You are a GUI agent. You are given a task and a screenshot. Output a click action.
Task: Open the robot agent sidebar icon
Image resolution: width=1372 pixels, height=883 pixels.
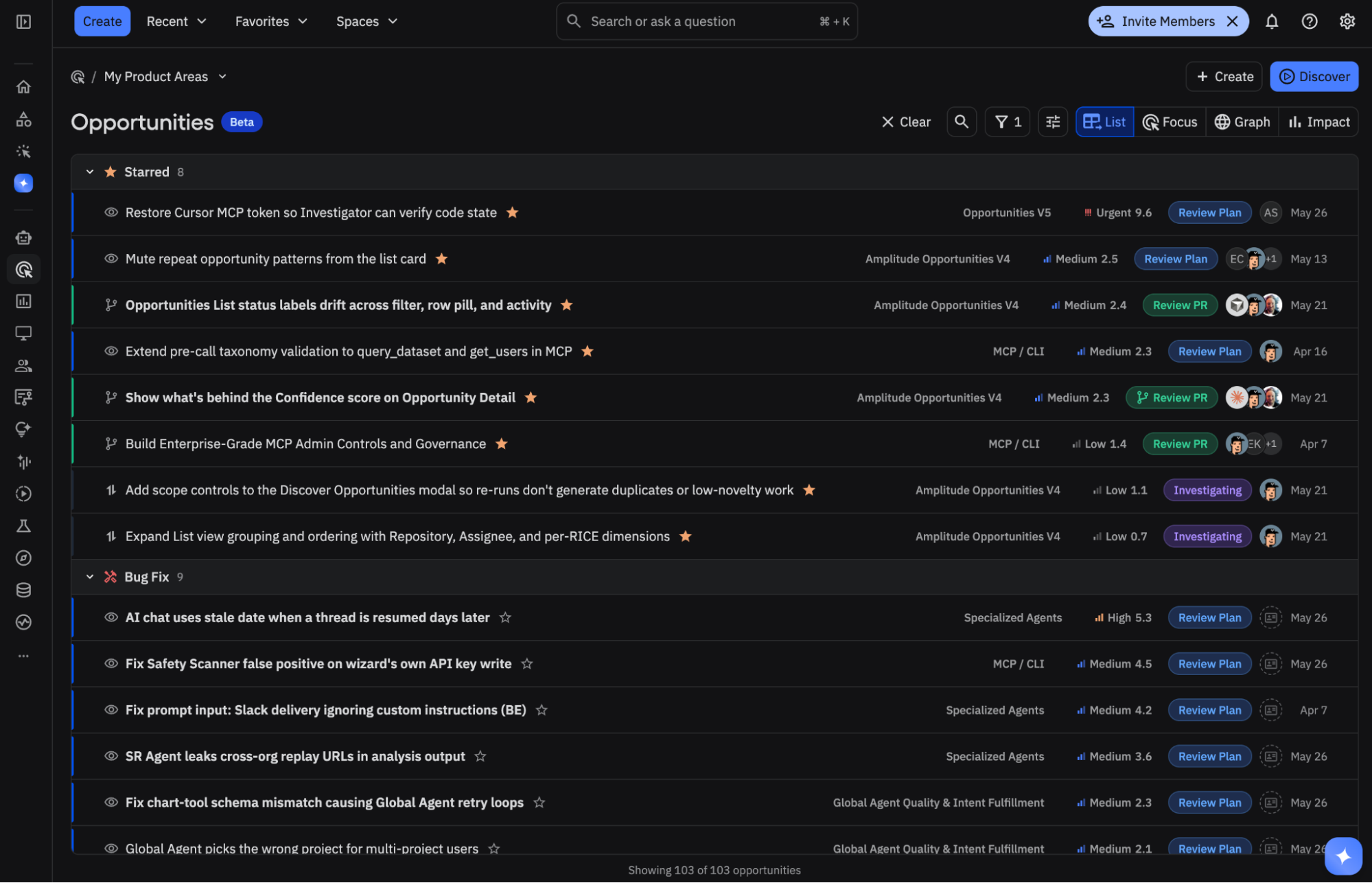coord(23,238)
